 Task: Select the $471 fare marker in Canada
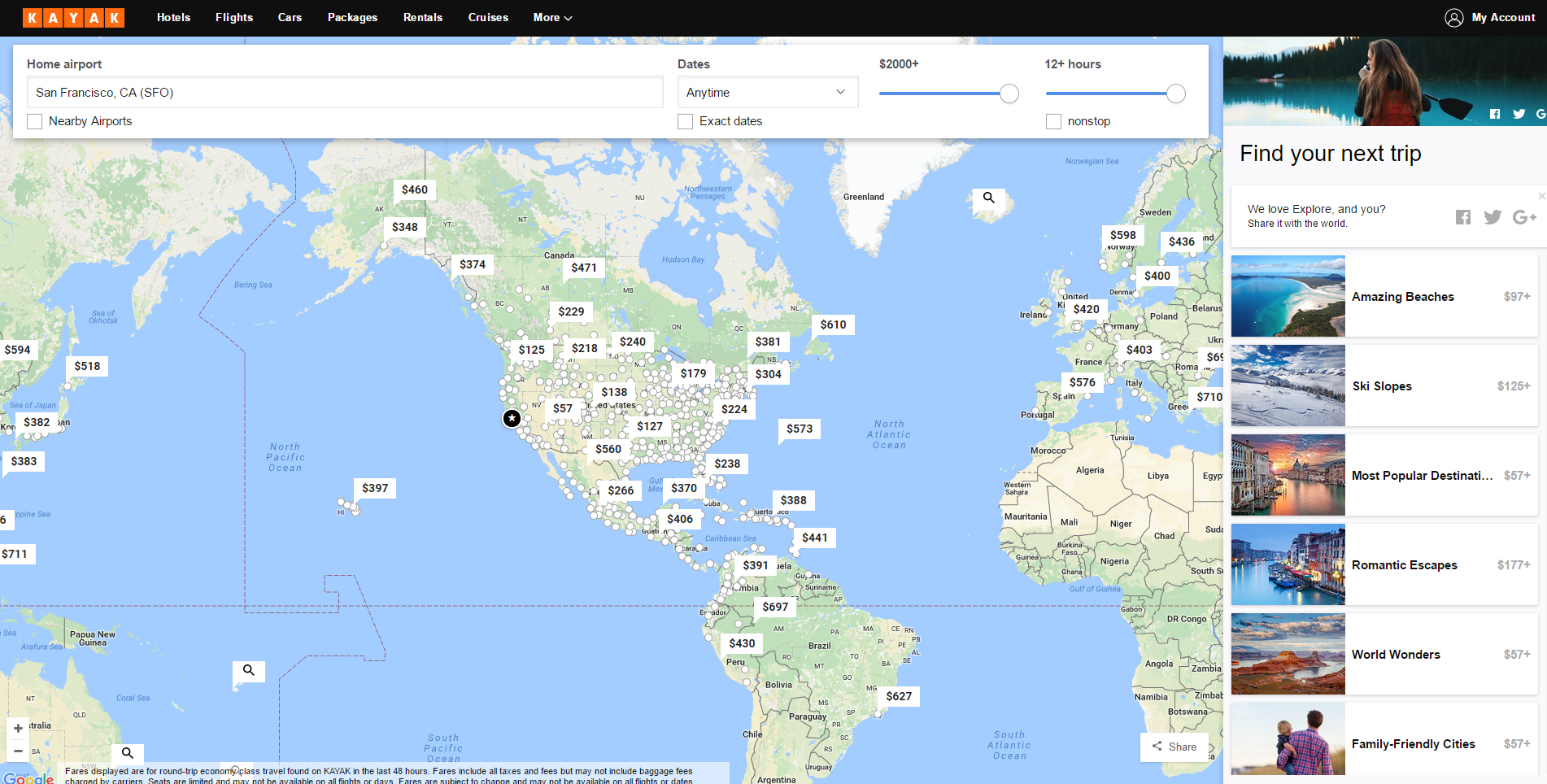coord(584,268)
